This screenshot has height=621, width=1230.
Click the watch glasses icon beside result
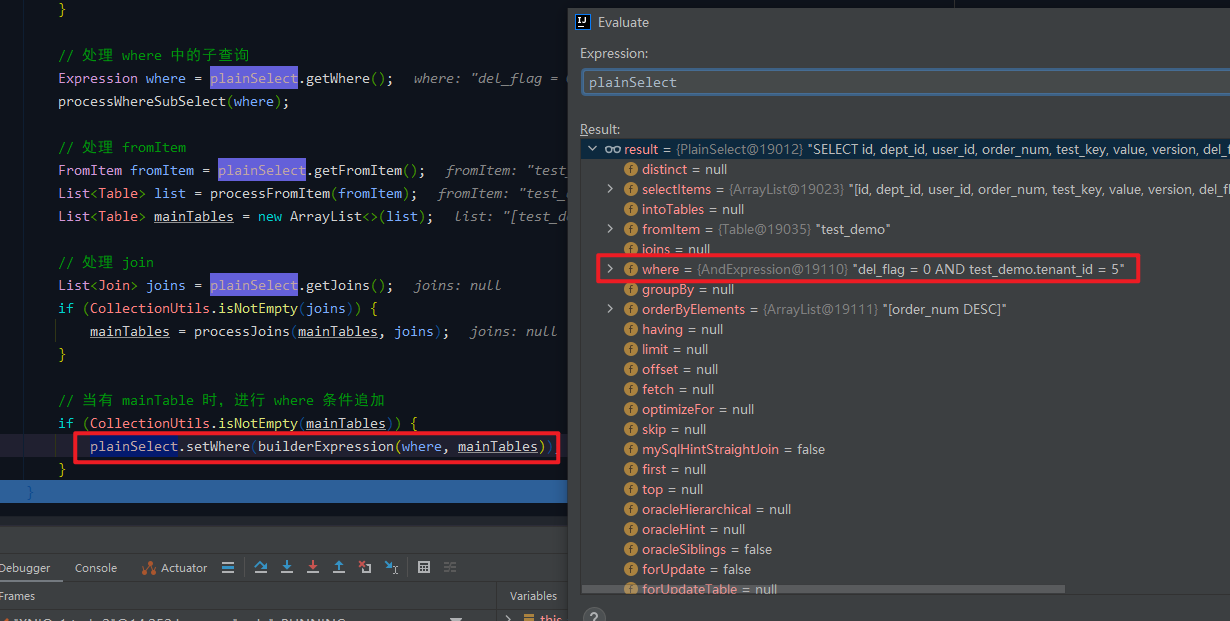click(x=613, y=149)
